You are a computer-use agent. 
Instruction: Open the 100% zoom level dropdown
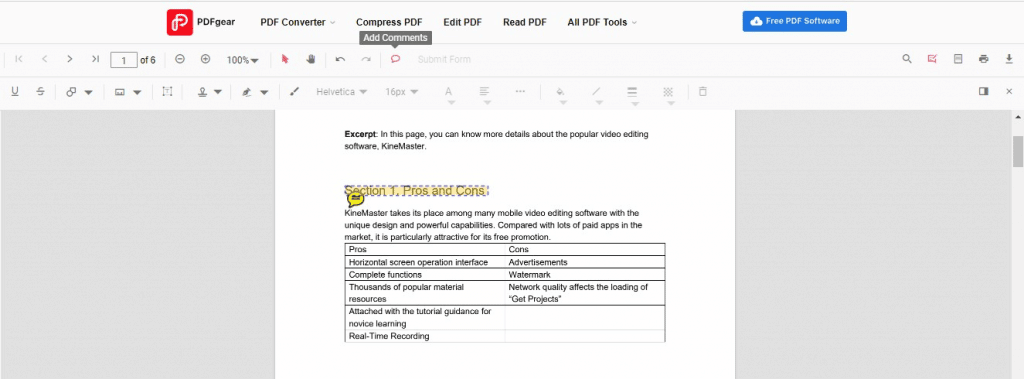pos(242,60)
